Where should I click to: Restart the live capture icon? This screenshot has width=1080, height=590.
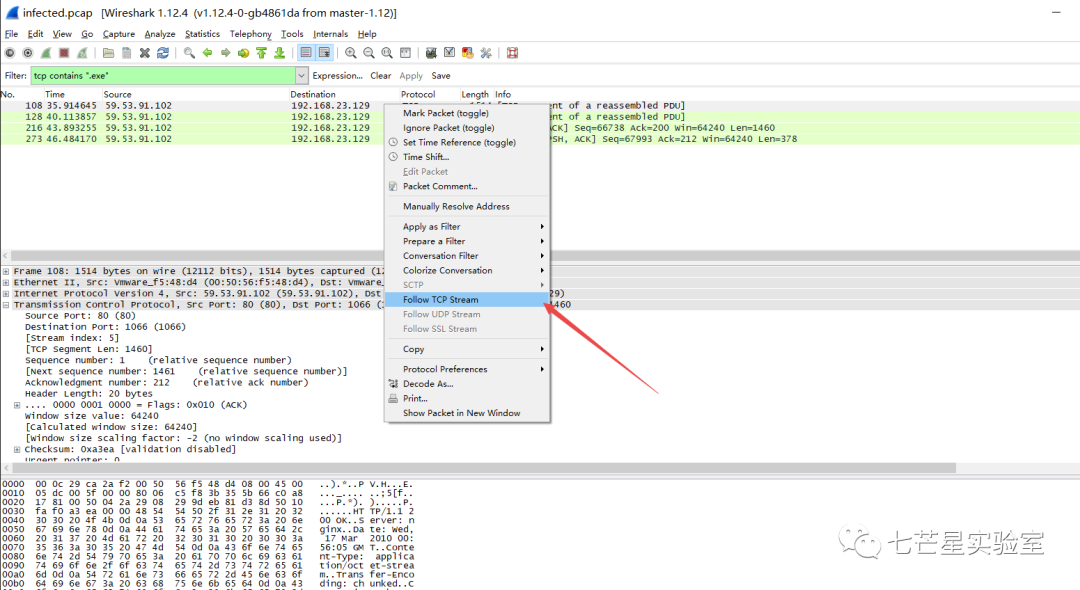coord(82,53)
